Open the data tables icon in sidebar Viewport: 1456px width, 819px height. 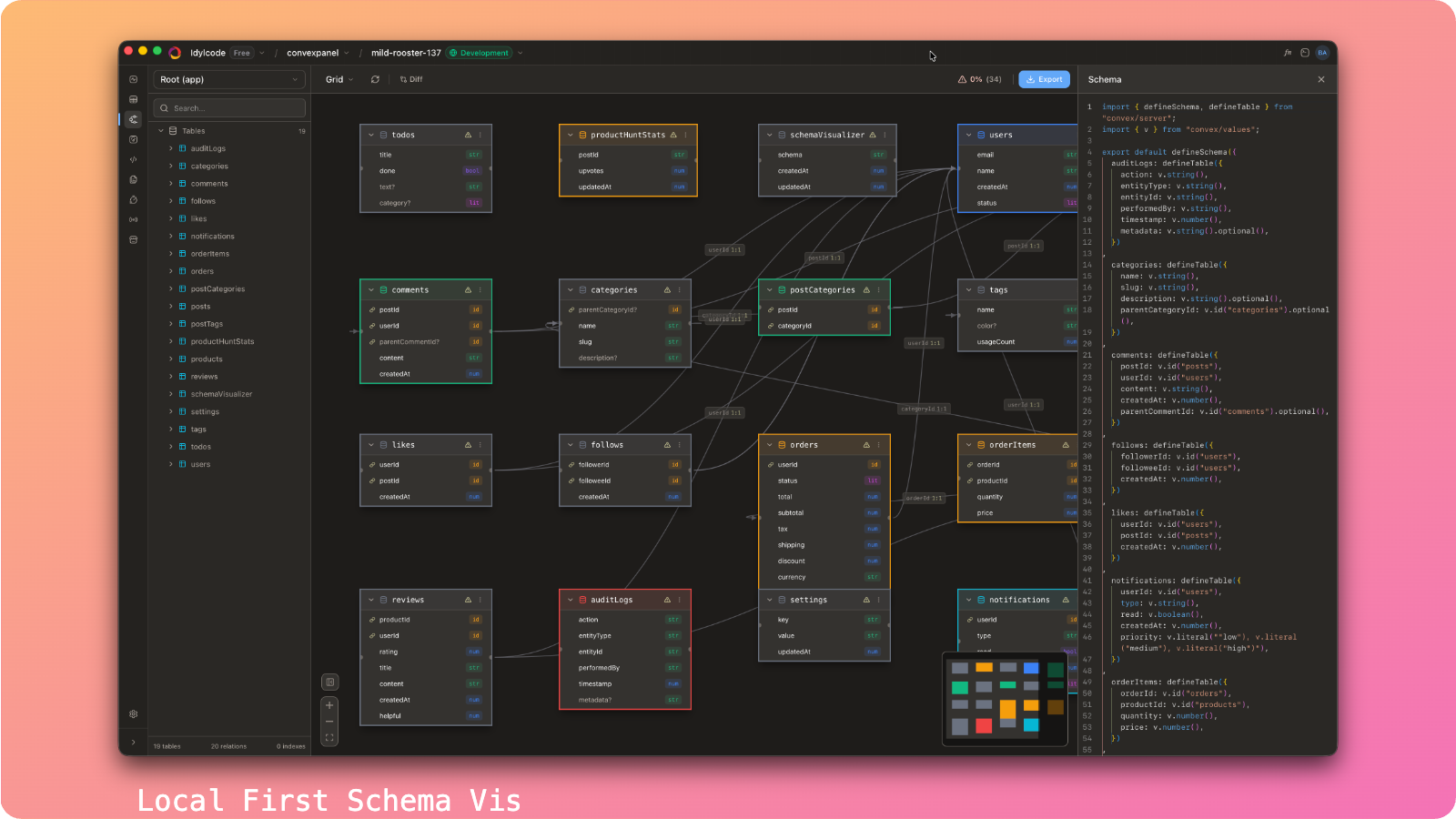tap(134, 99)
